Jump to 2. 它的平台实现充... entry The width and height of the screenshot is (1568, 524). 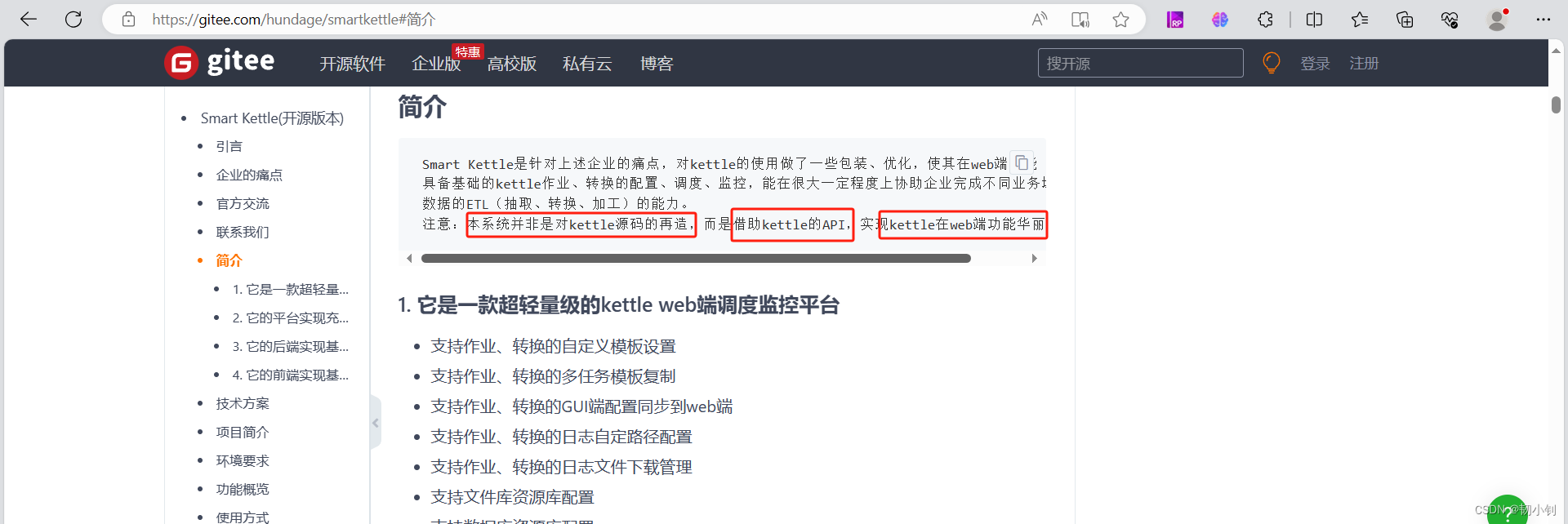coord(291,318)
